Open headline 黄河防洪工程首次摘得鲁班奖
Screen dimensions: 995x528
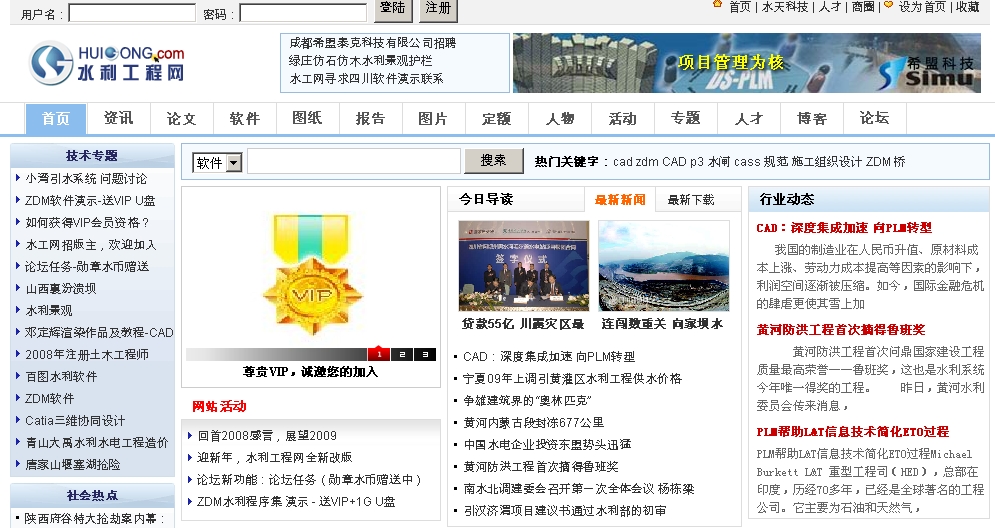pyautogui.click(x=841, y=330)
